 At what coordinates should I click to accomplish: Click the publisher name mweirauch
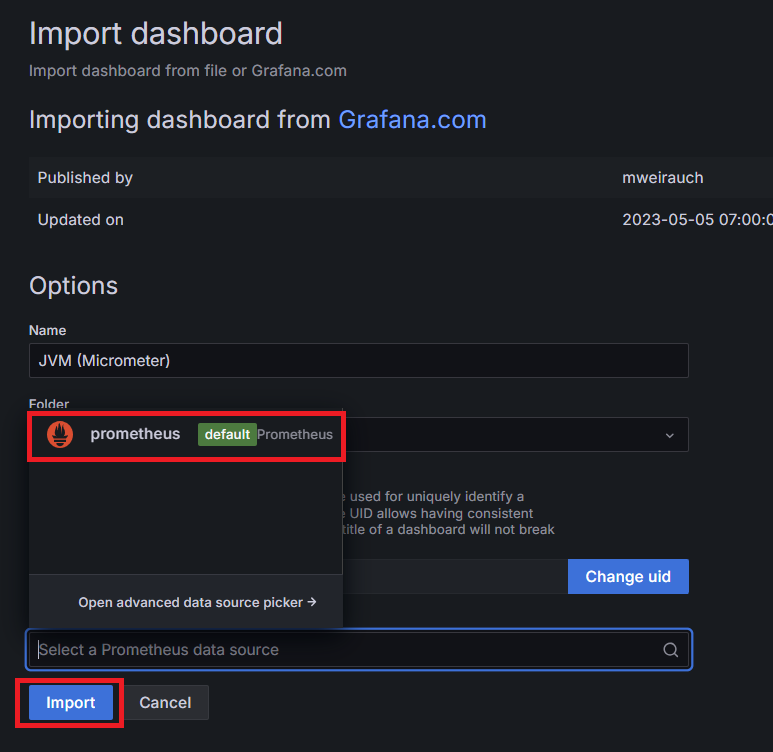[663, 178]
